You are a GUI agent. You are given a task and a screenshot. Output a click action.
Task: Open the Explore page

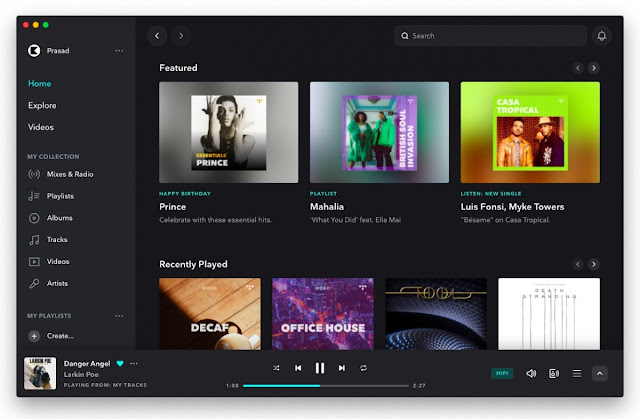42,105
